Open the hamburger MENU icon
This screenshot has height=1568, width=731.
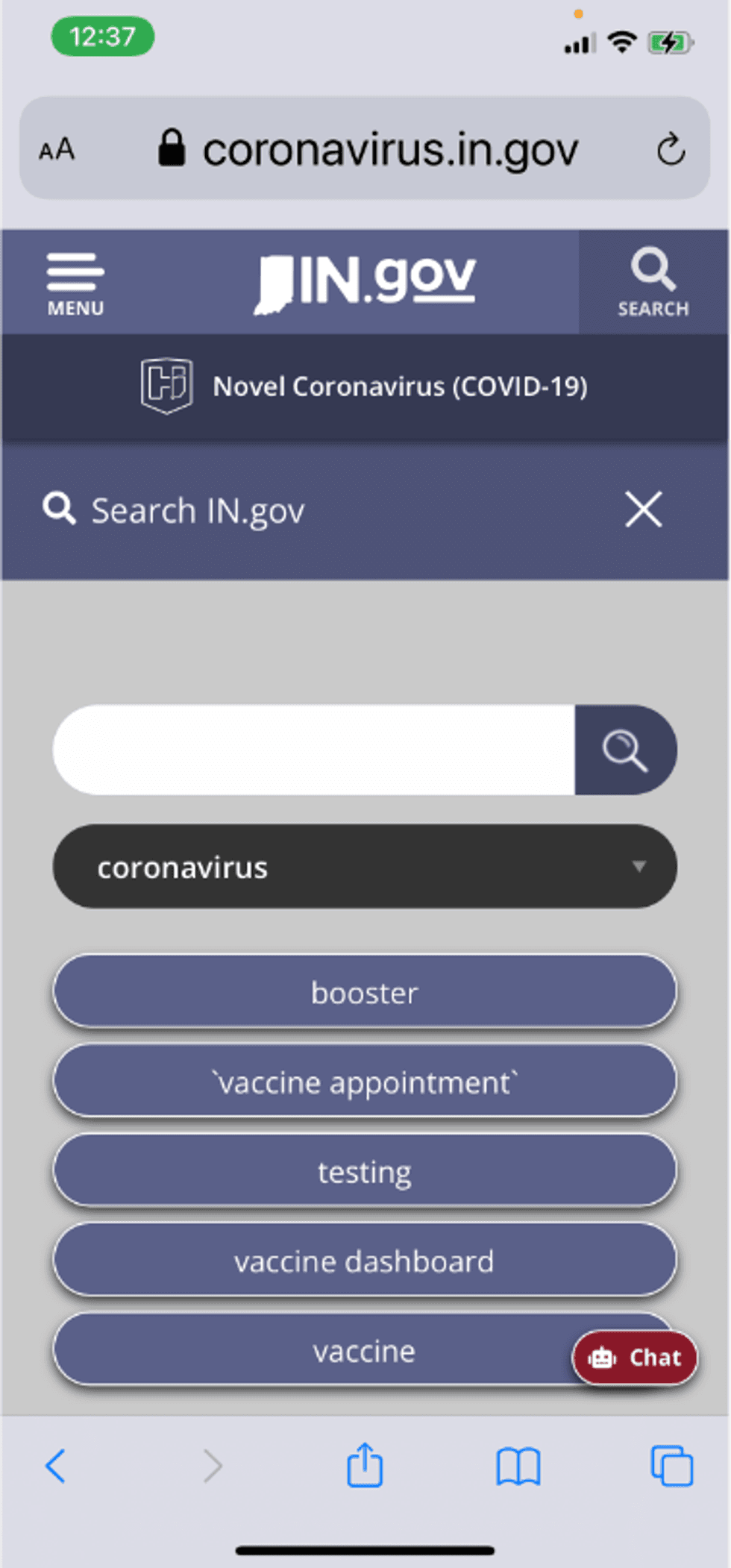tap(75, 283)
